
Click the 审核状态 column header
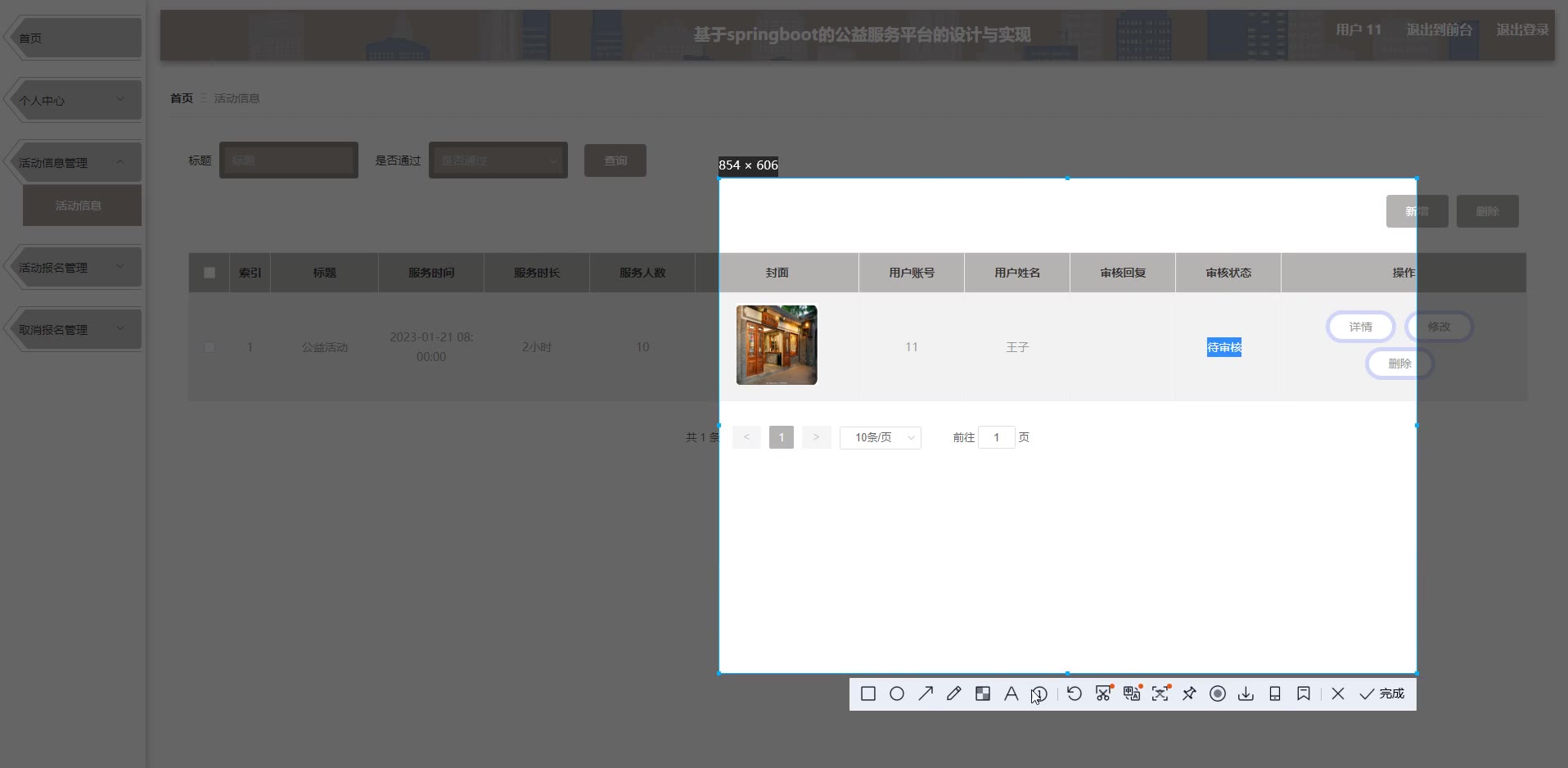click(x=1228, y=273)
